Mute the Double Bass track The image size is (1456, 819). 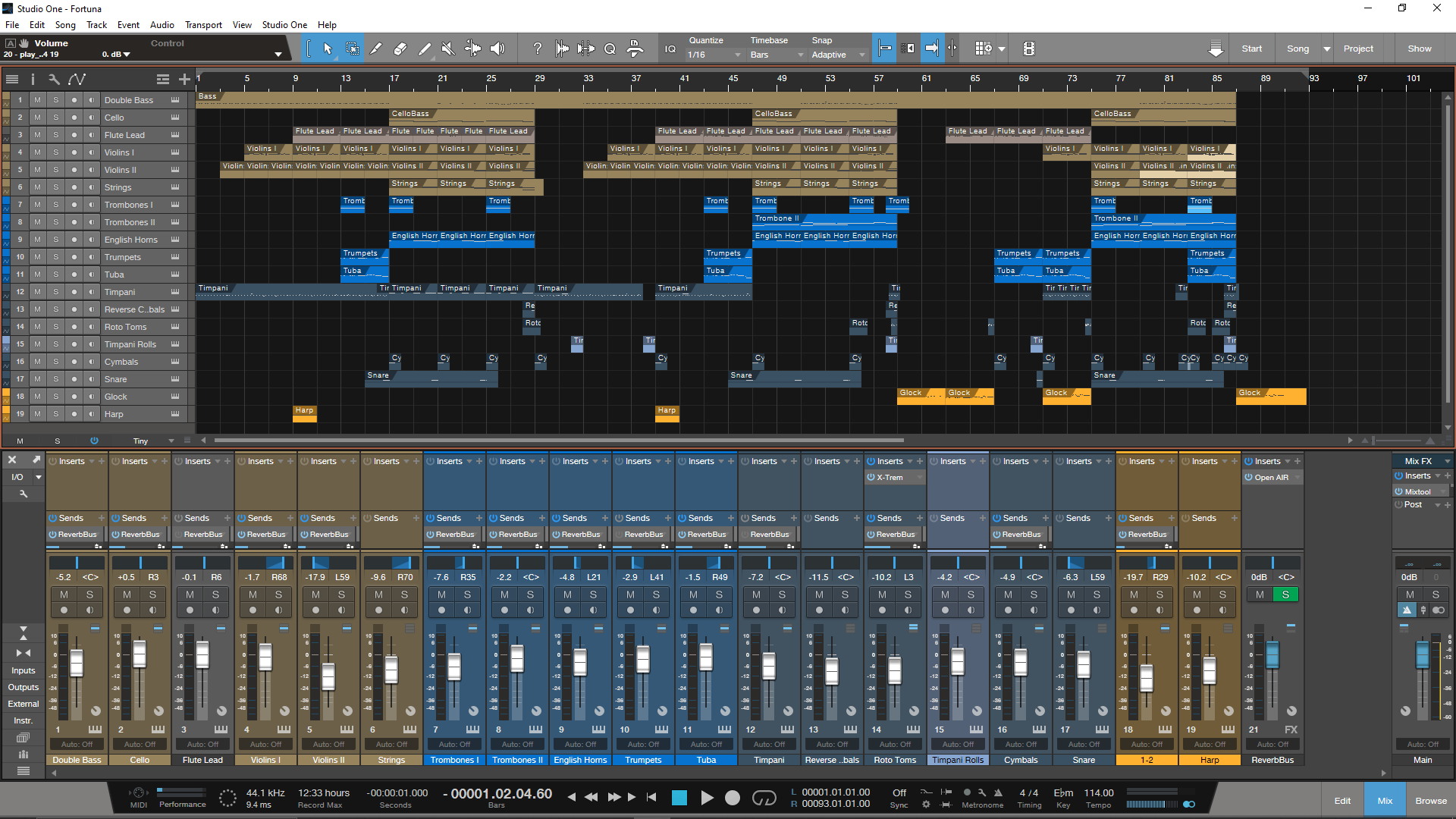pyautogui.click(x=37, y=100)
